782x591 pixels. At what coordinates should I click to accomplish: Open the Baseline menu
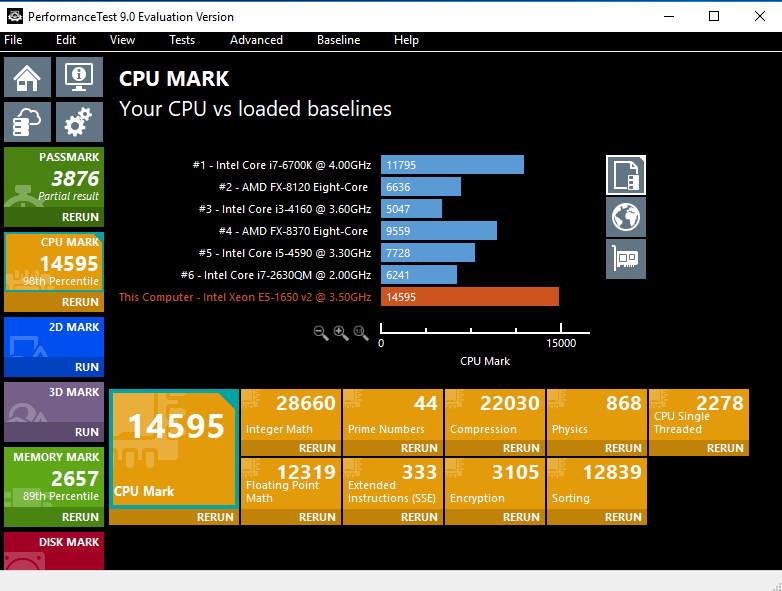338,40
